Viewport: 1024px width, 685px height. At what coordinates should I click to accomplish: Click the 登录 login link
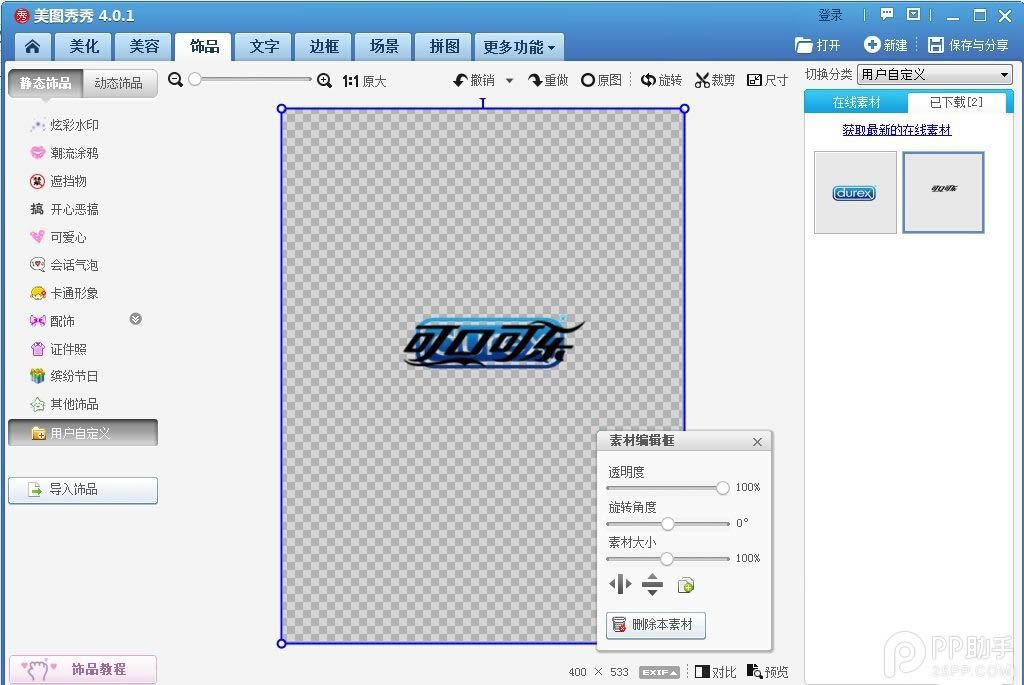(830, 15)
